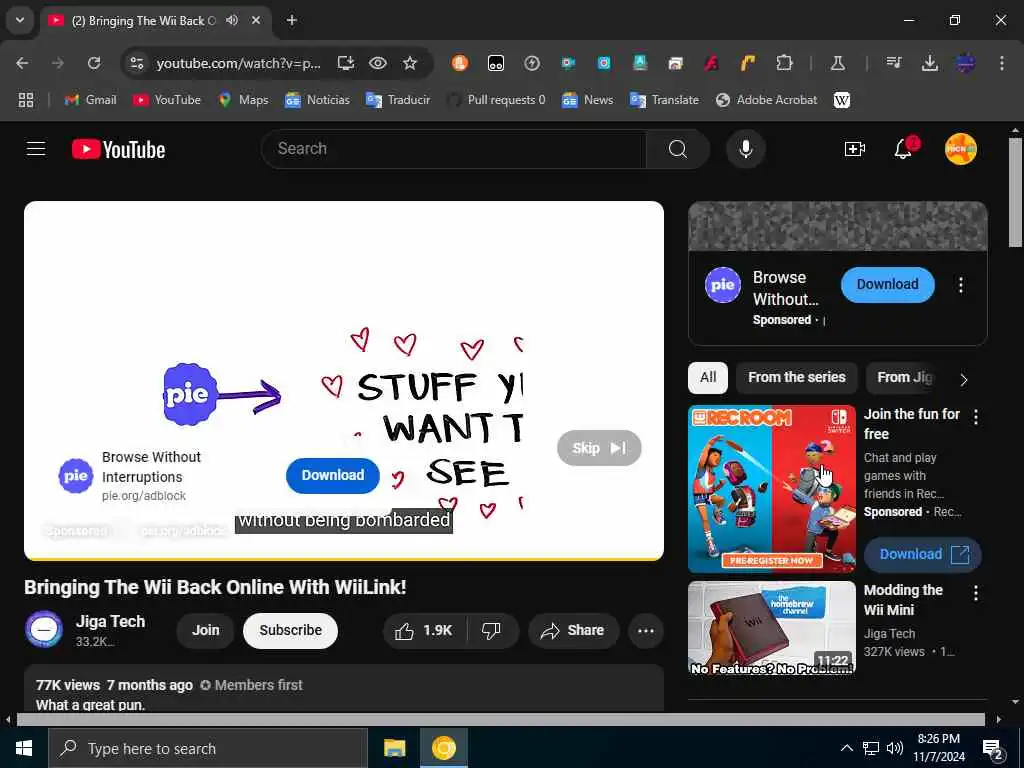Click the YouTube search field
The image size is (1024, 768).
click(453, 149)
